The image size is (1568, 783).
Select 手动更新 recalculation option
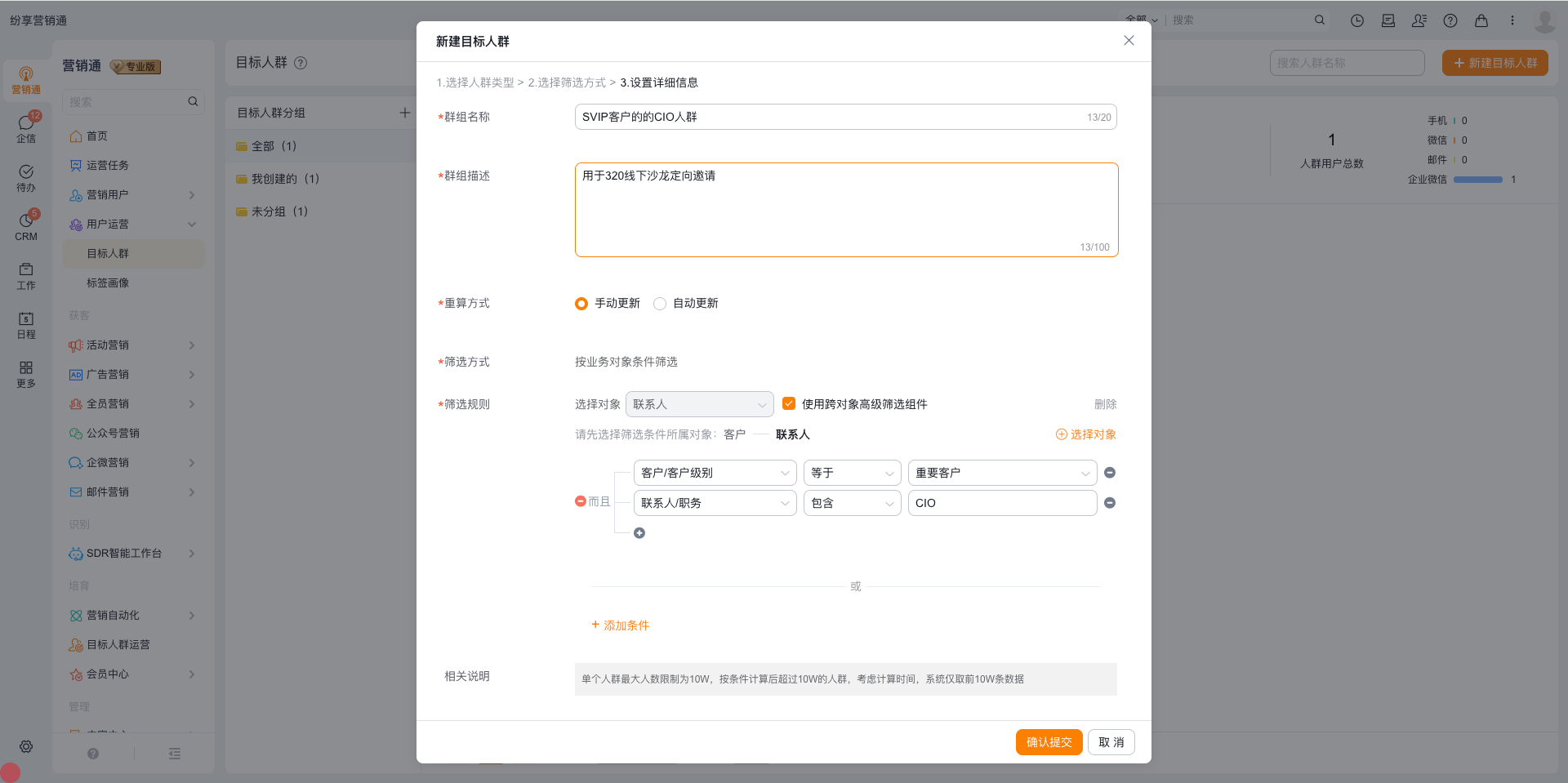(x=581, y=304)
